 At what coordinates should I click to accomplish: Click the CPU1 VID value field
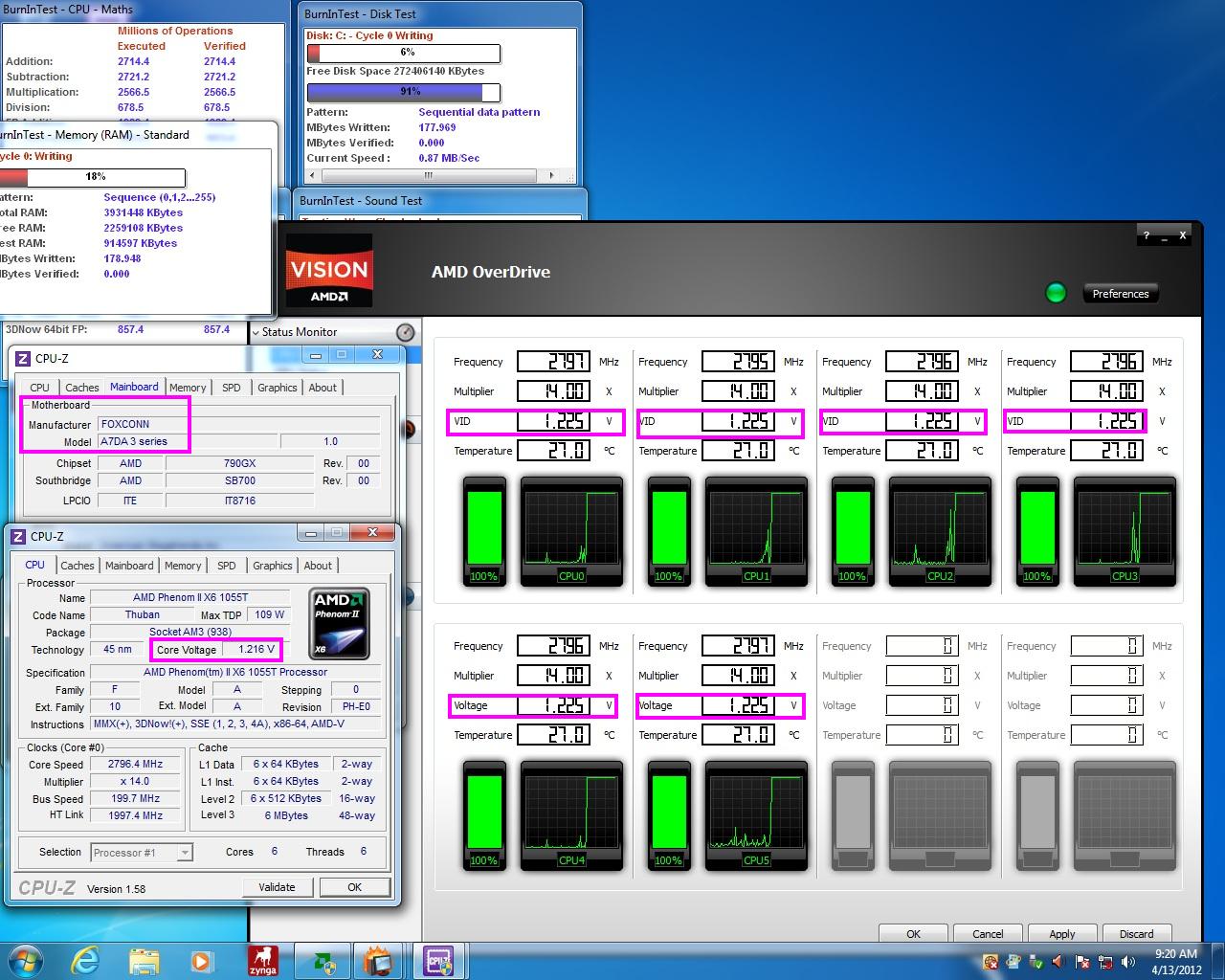click(738, 421)
